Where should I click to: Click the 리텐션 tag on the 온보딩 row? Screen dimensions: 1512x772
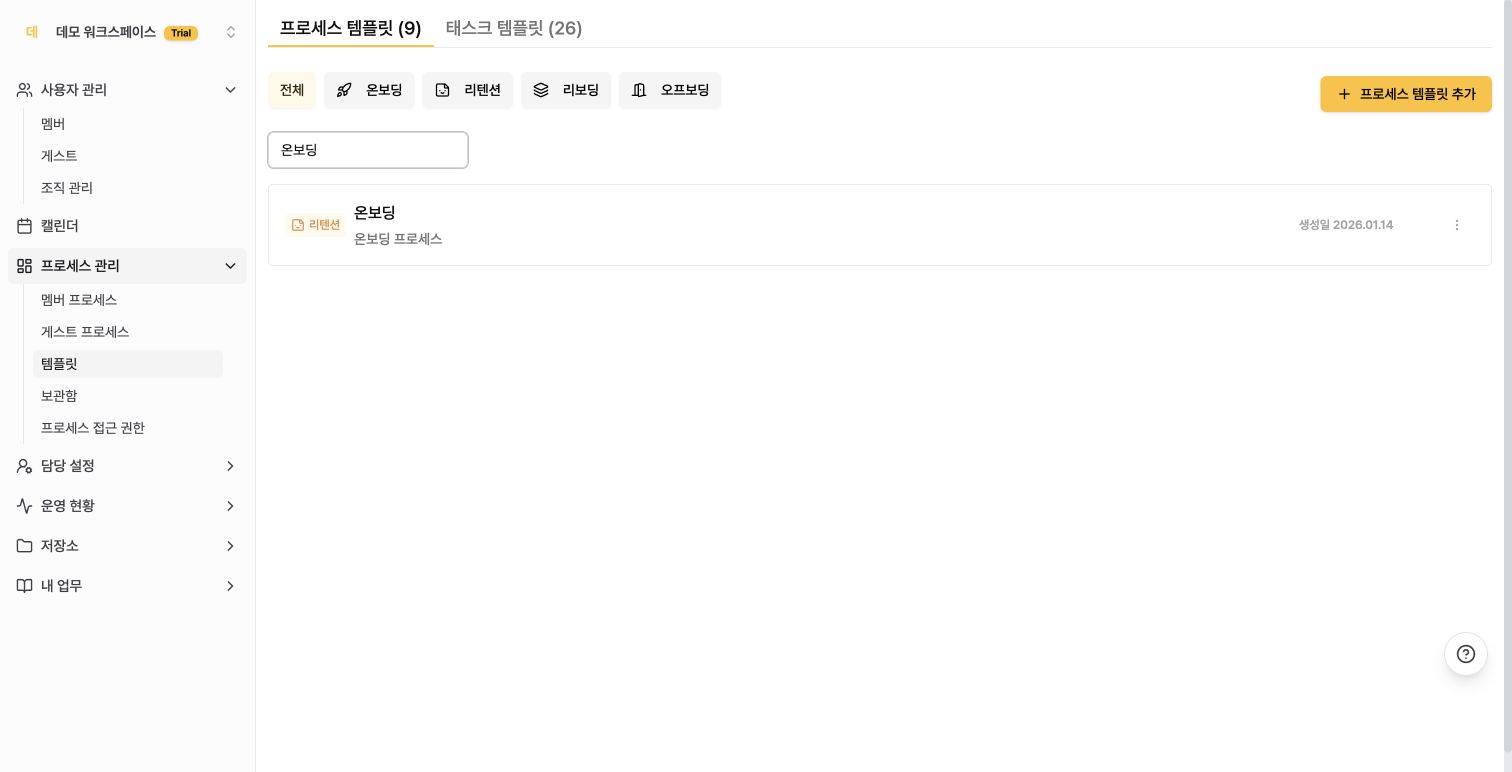pos(315,225)
